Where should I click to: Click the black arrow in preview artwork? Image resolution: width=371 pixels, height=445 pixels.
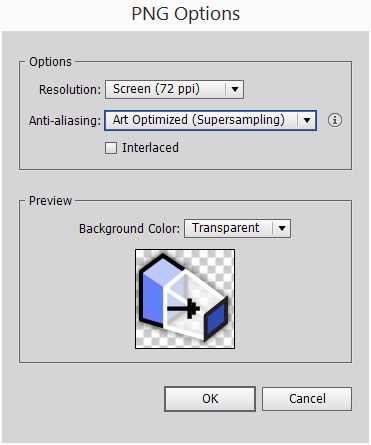pos(183,308)
